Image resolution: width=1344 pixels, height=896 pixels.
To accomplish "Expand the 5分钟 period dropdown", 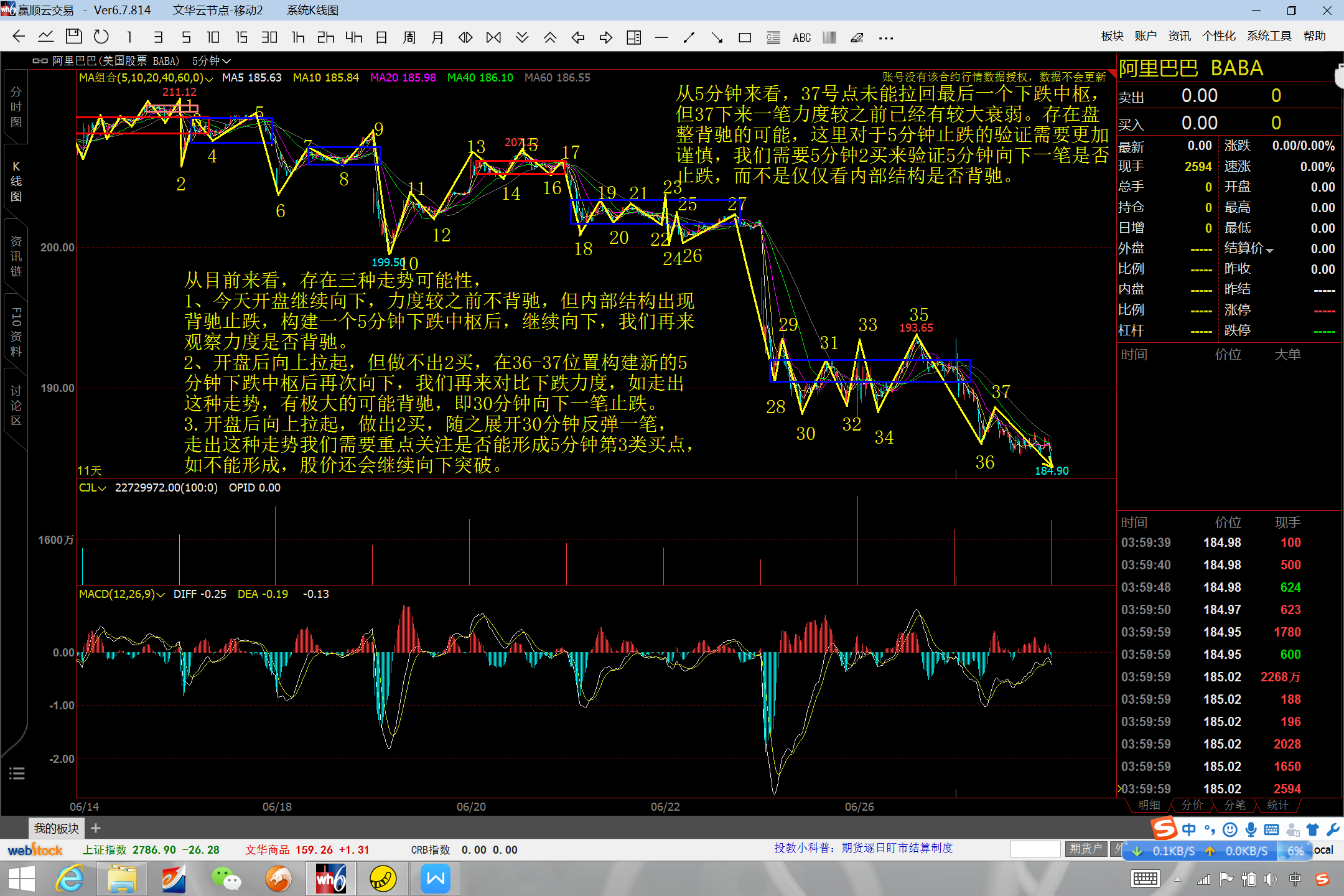I will click(x=212, y=61).
